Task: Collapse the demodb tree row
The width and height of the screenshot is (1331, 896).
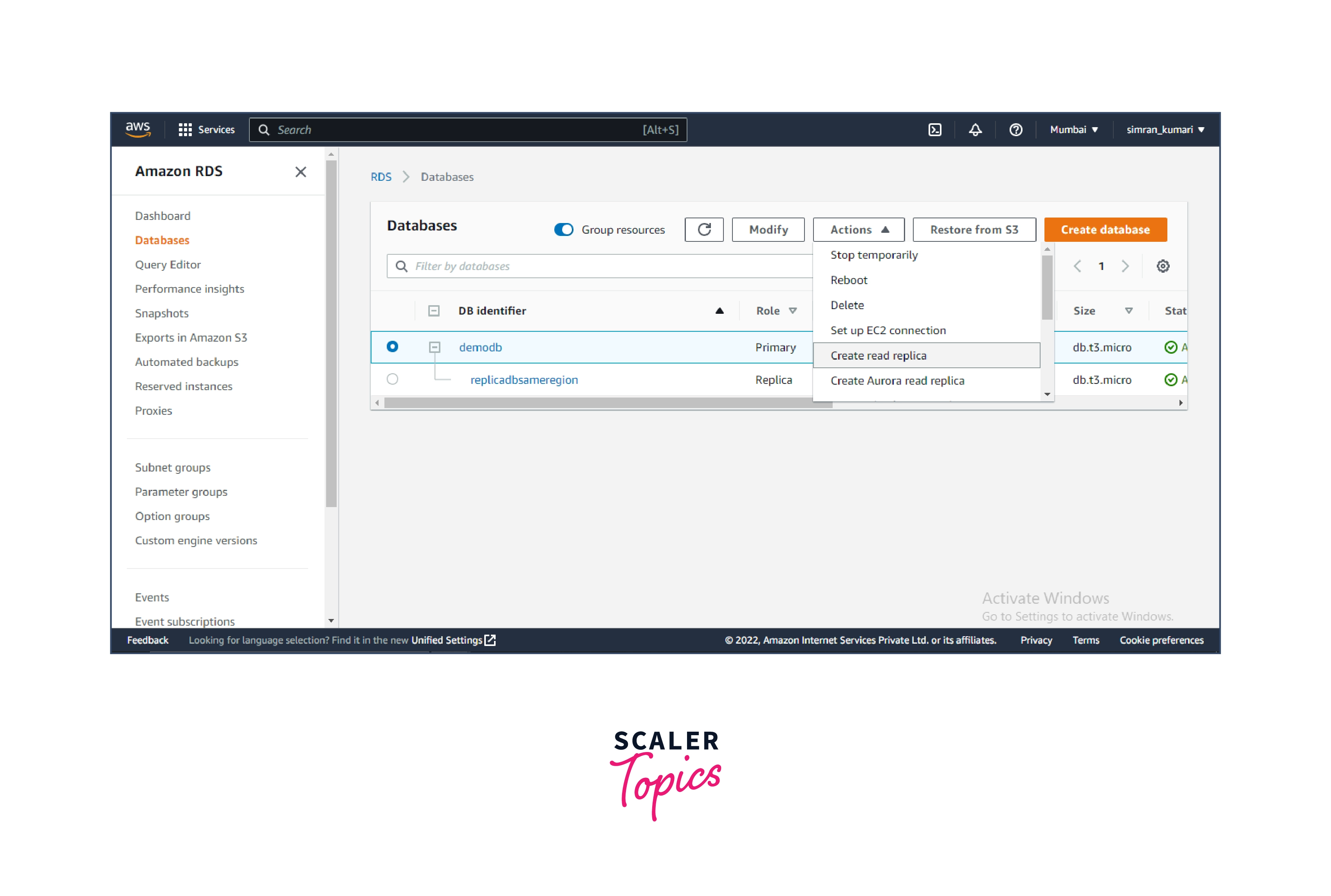Action: coord(435,347)
